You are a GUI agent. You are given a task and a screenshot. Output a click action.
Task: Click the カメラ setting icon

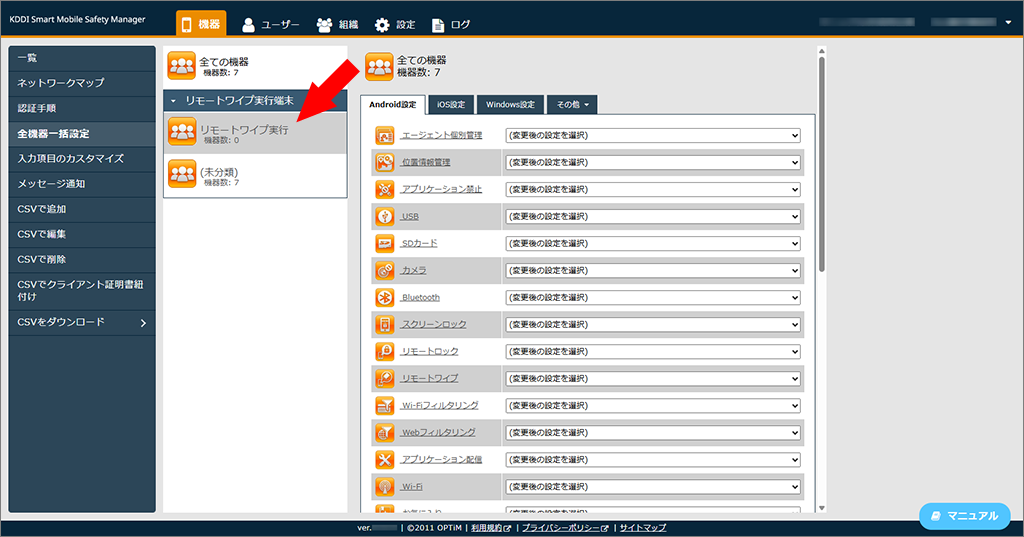pos(385,270)
